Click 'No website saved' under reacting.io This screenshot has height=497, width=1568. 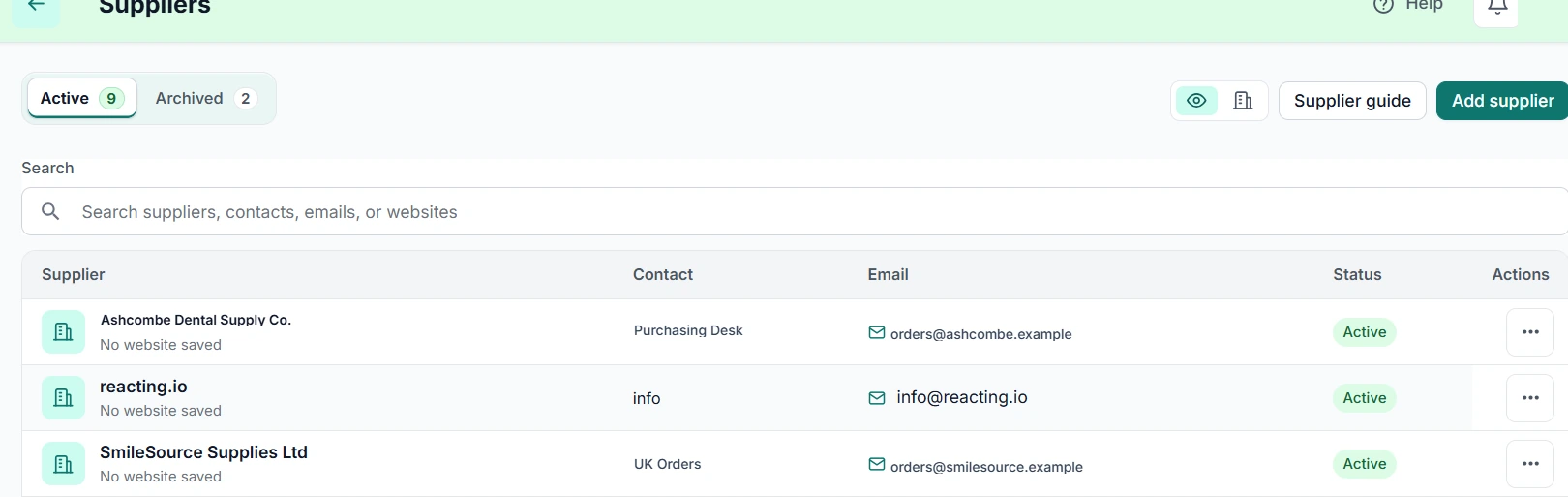pyautogui.click(x=161, y=411)
